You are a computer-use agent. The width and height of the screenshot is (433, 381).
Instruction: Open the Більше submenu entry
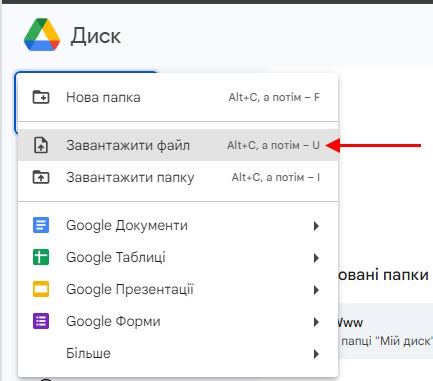point(178,353)
